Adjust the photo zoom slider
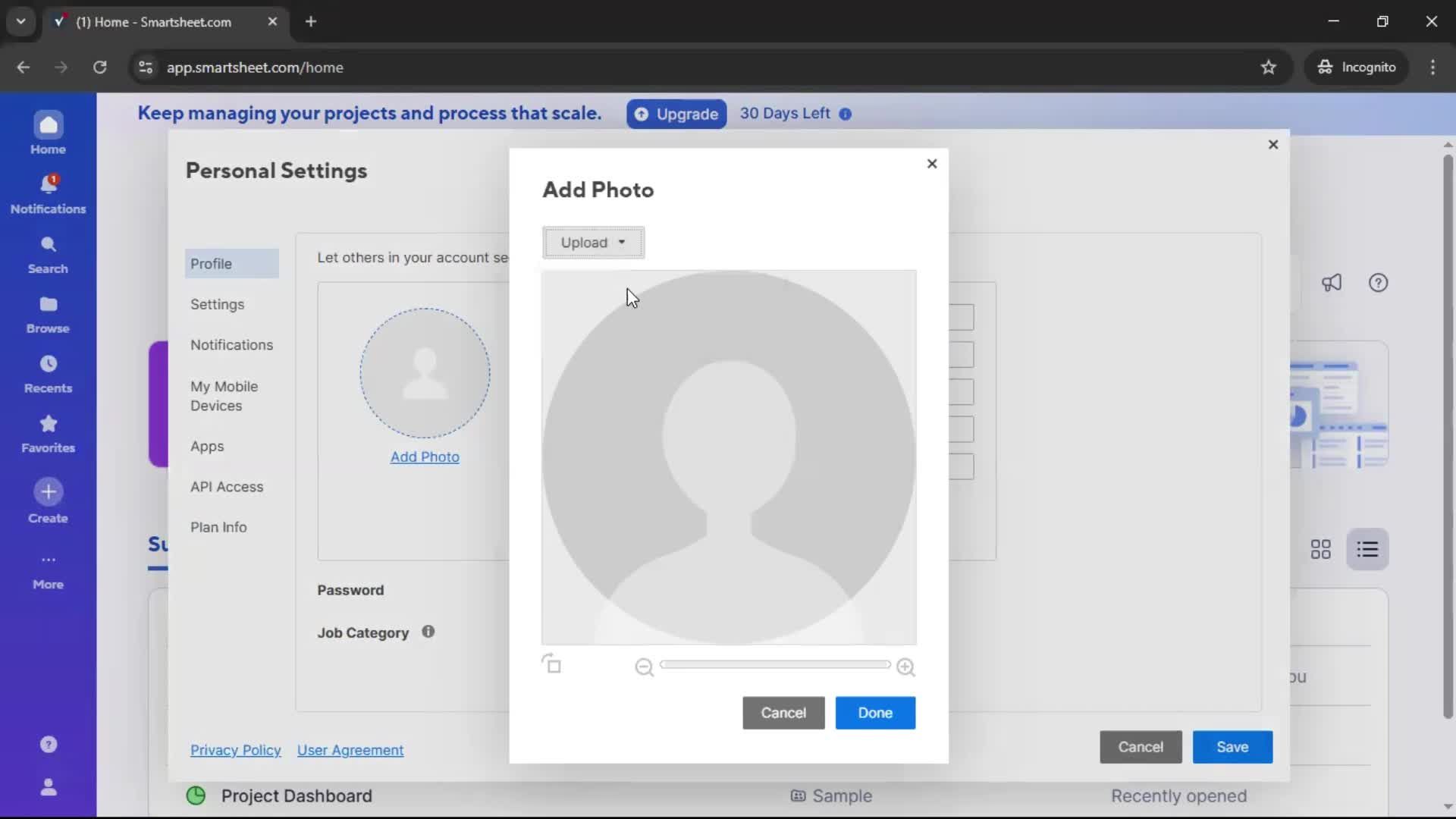Screen dimensions: 1456x819 point(774,664)
